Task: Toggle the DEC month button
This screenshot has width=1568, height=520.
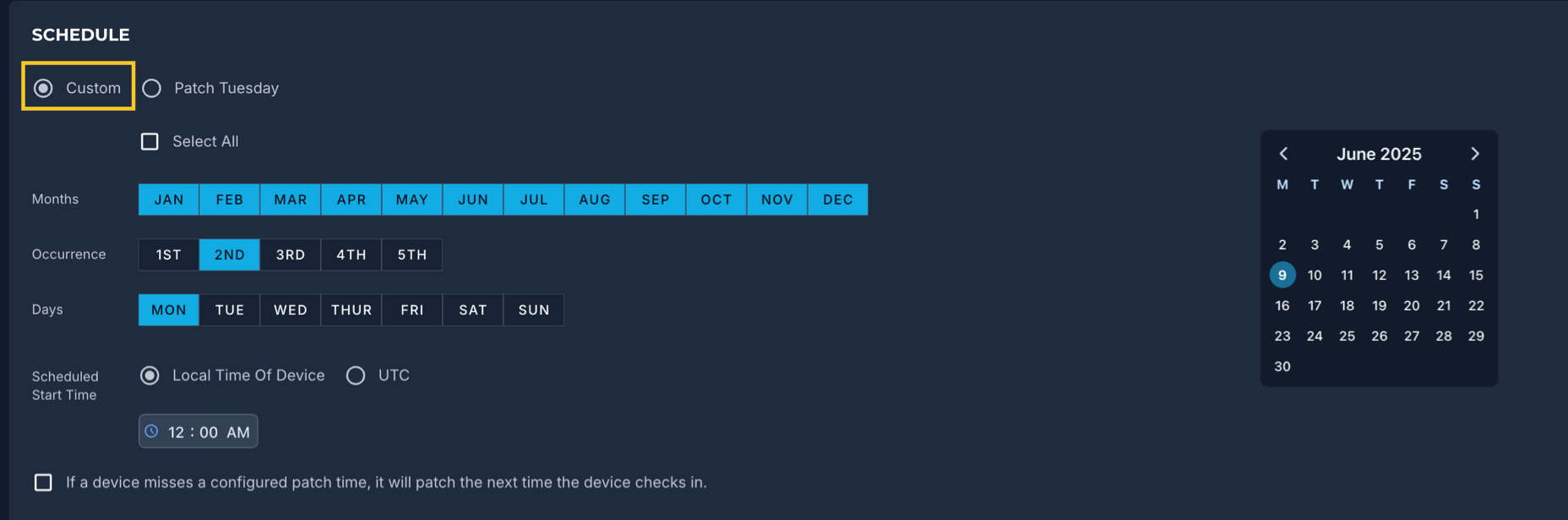Action: (838, 200)
